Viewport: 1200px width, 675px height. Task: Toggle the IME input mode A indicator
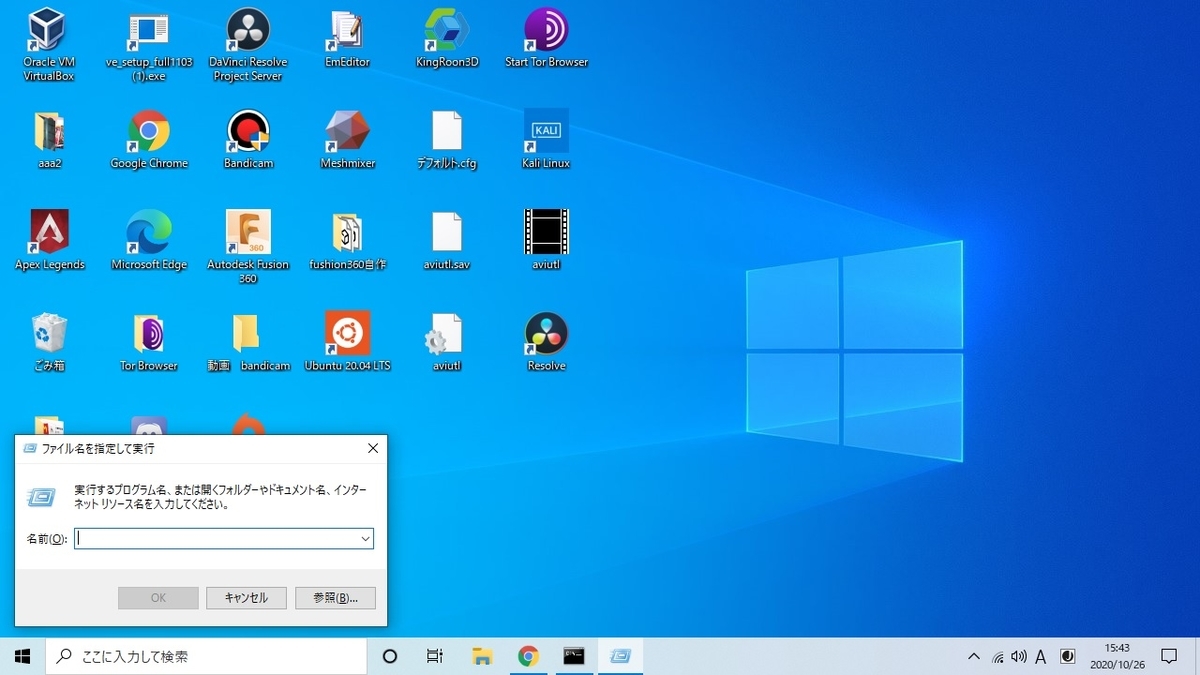(1041, 657)
